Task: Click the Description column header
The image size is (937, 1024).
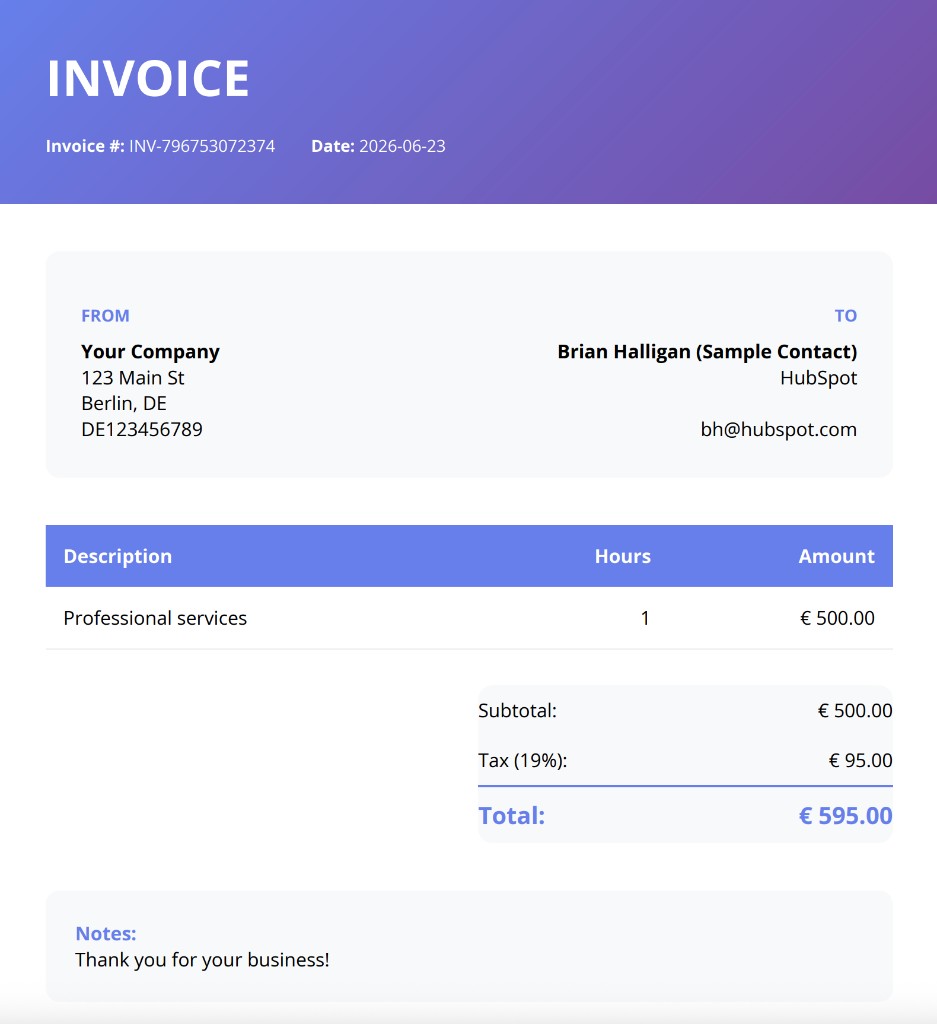Action: (x=118, y=556)
